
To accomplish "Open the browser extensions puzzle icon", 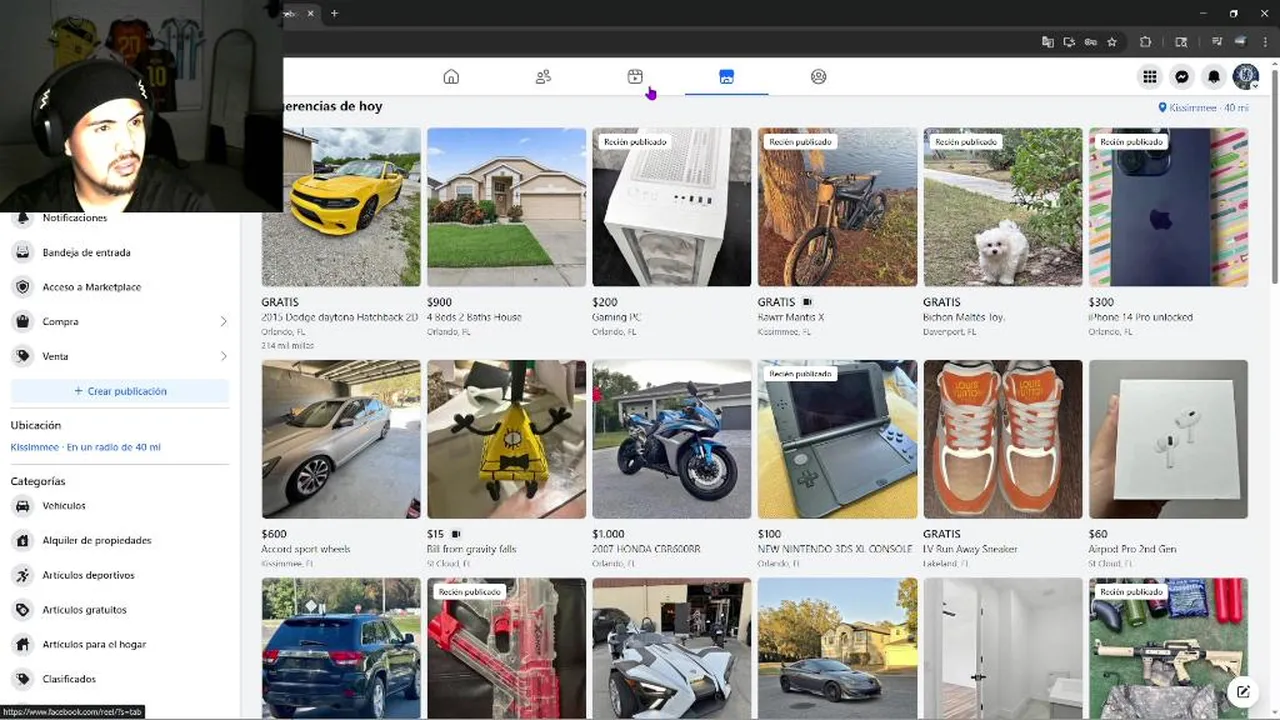I will pos(1146,42).
